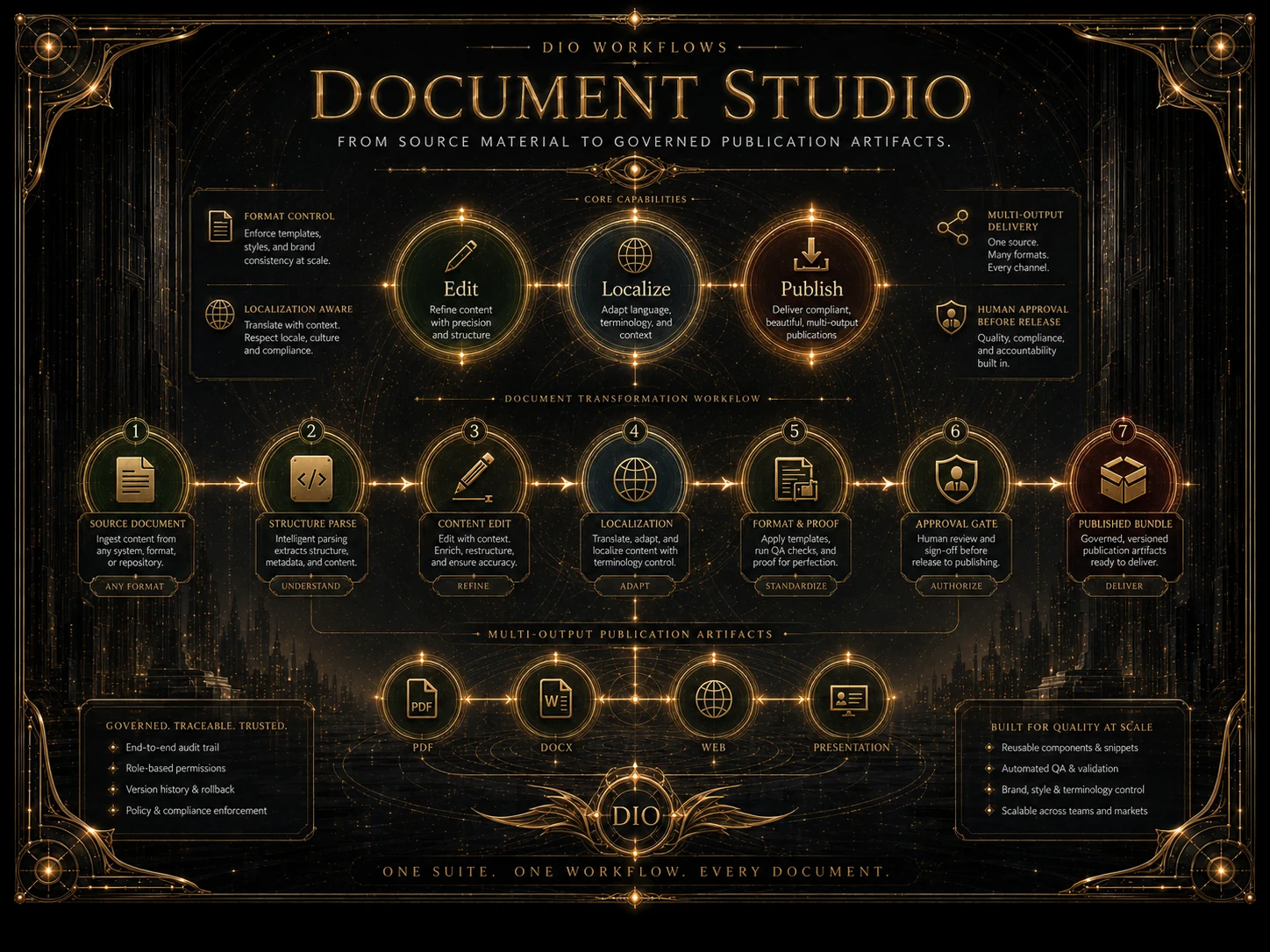Click the SOURCE DOCUMENT step title
The height and width of the screenshot is (952, 1270).
click(x=138, y=524)
